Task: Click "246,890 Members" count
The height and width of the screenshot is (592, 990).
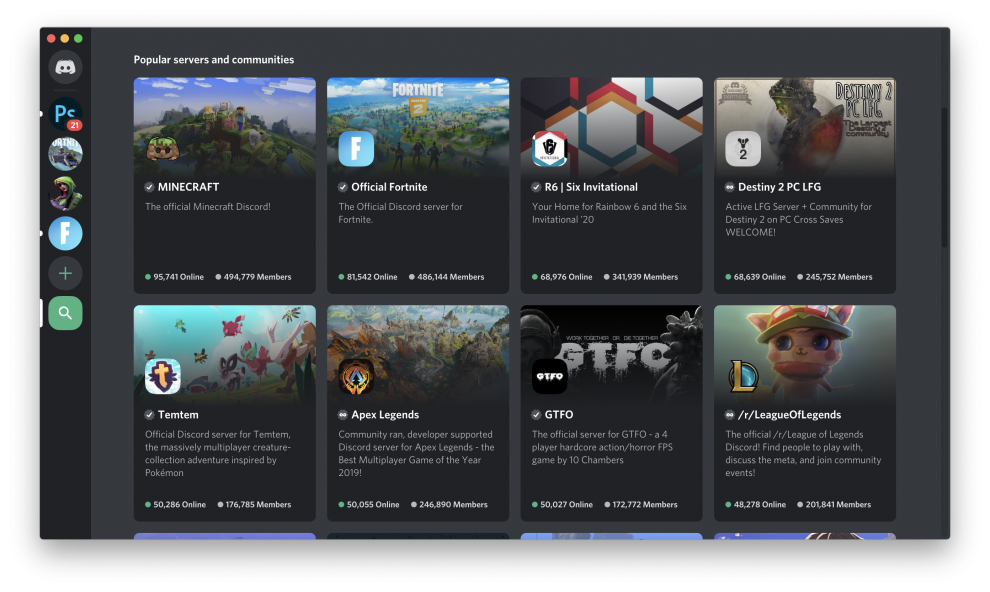Action: click(x=449, y=504)
